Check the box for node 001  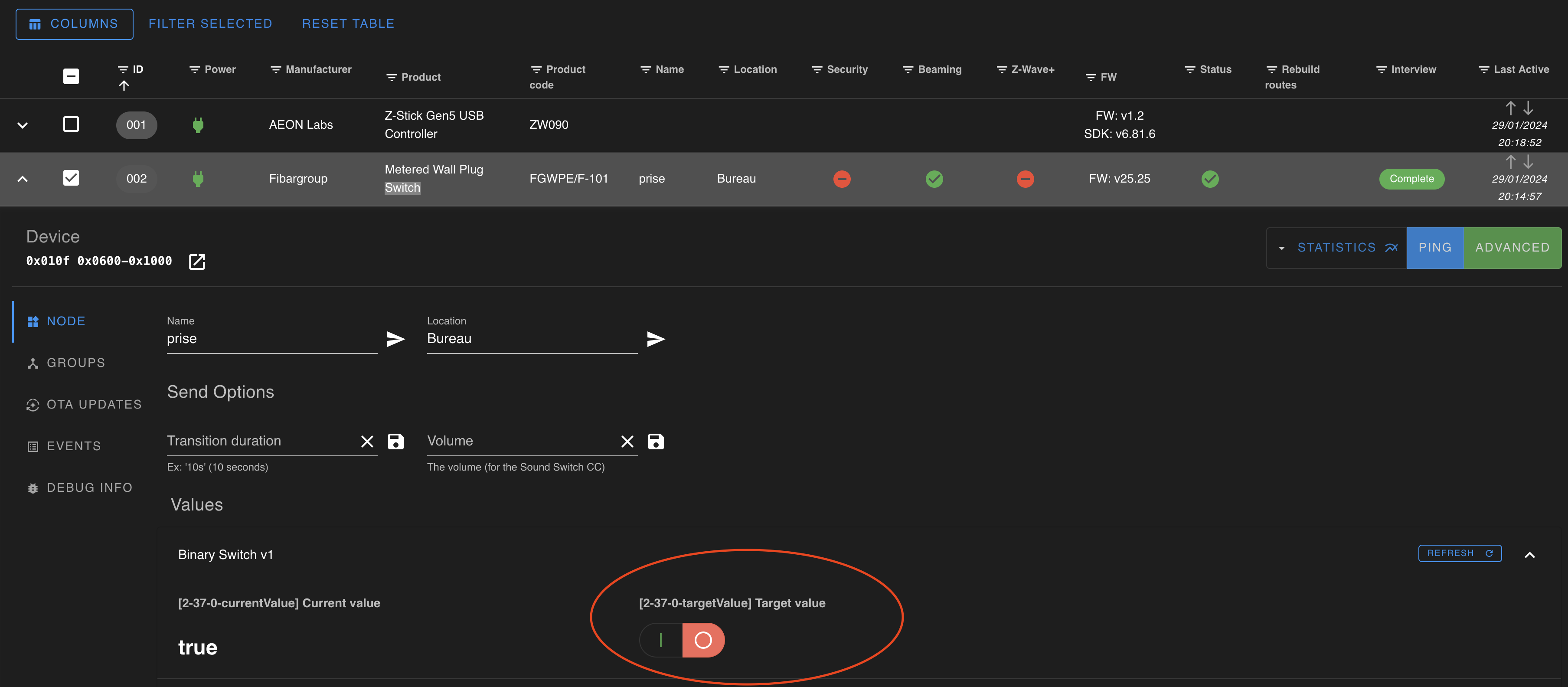tap(71, 124)
